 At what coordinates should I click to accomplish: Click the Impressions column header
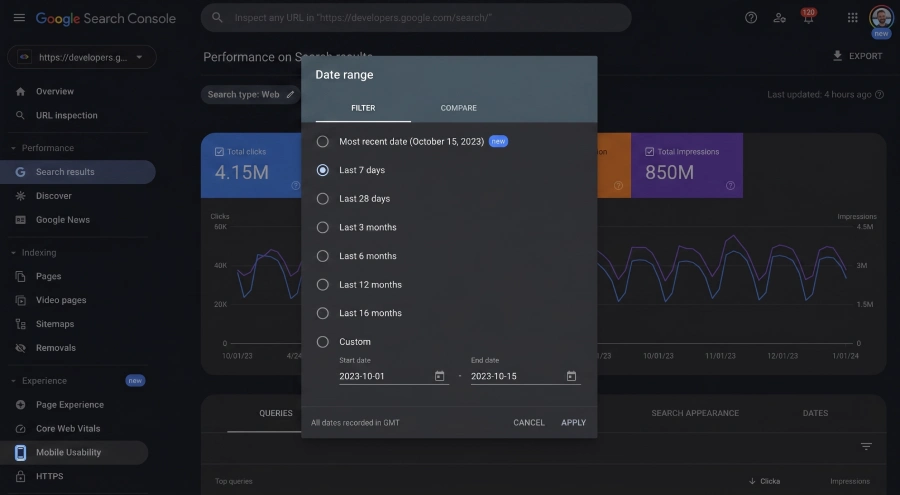(849, 481)
